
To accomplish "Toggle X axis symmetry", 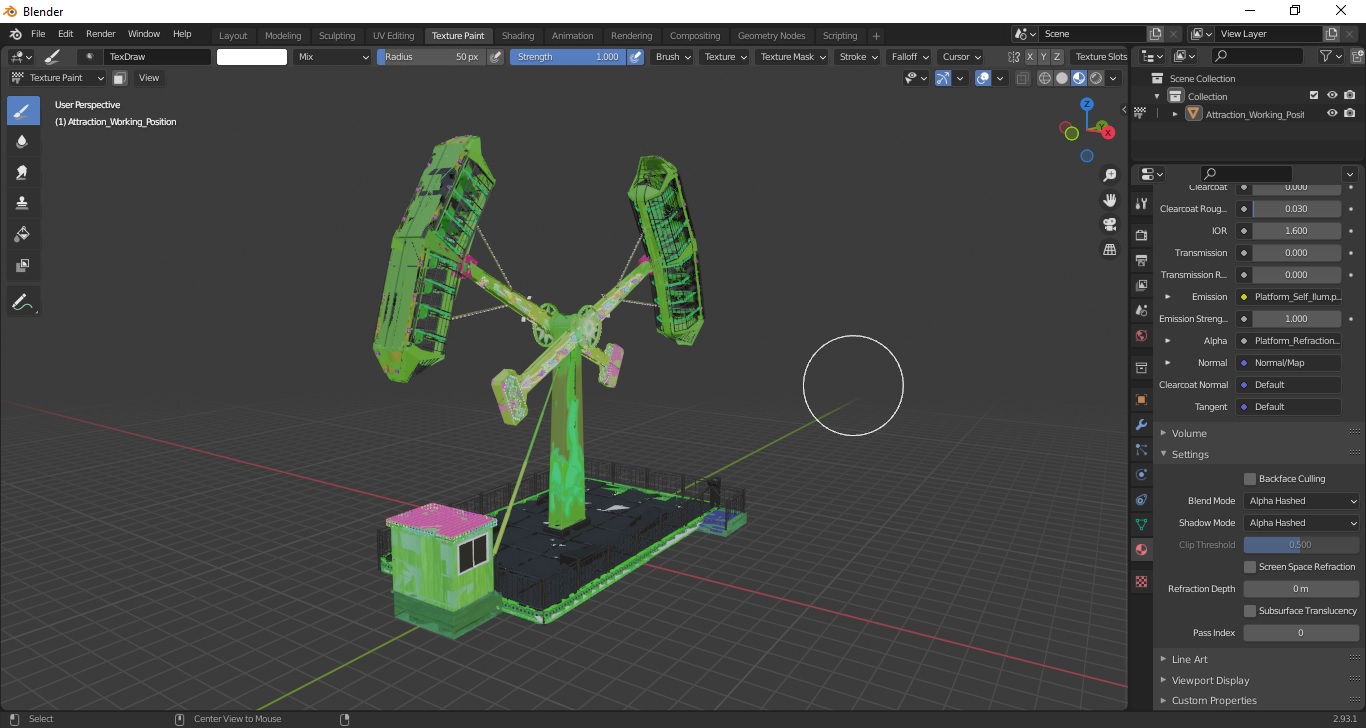I will point(1030,57).
